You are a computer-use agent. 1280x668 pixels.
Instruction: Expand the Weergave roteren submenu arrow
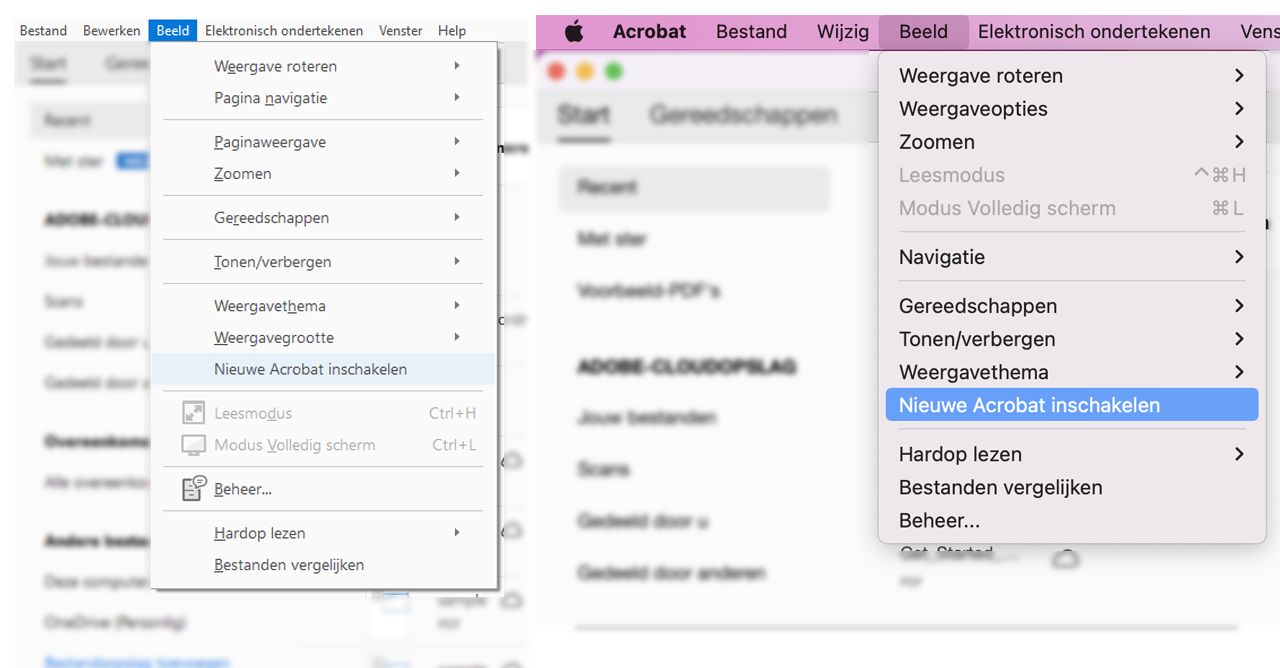[456, 65]
